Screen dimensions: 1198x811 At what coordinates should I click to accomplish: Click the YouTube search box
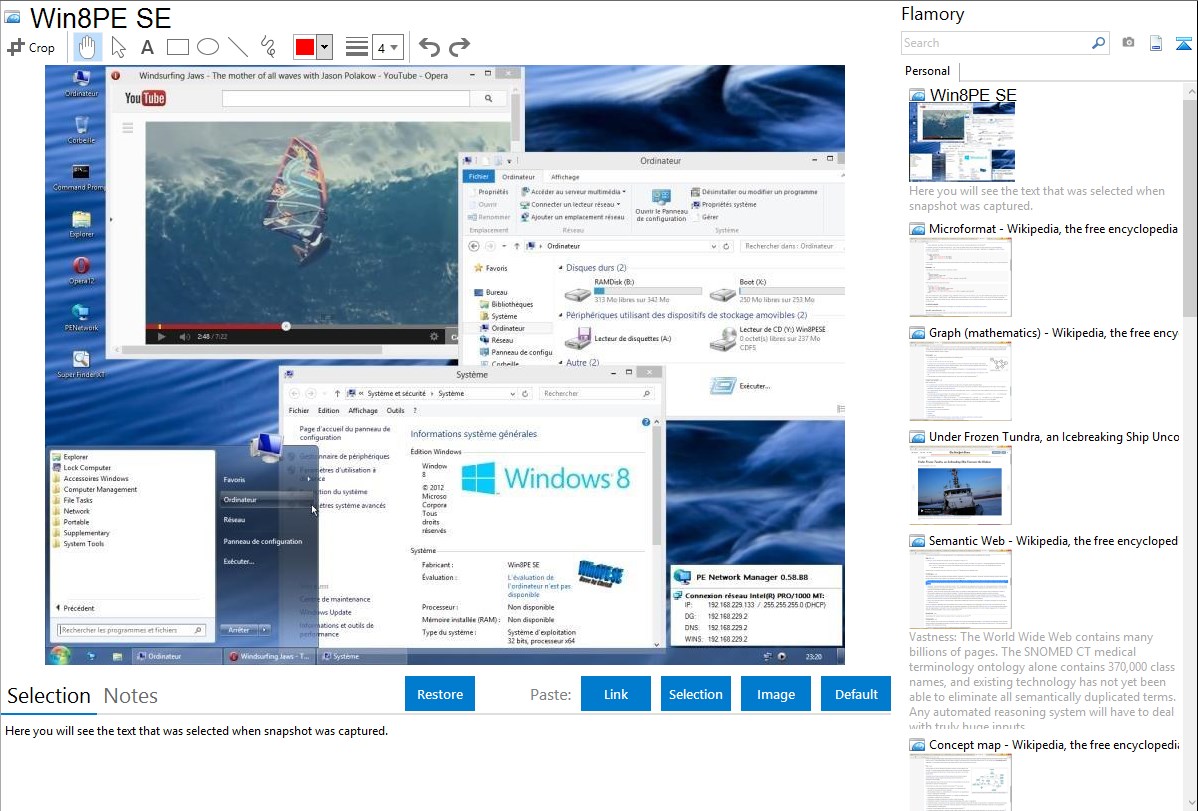(x=345, y=99)
